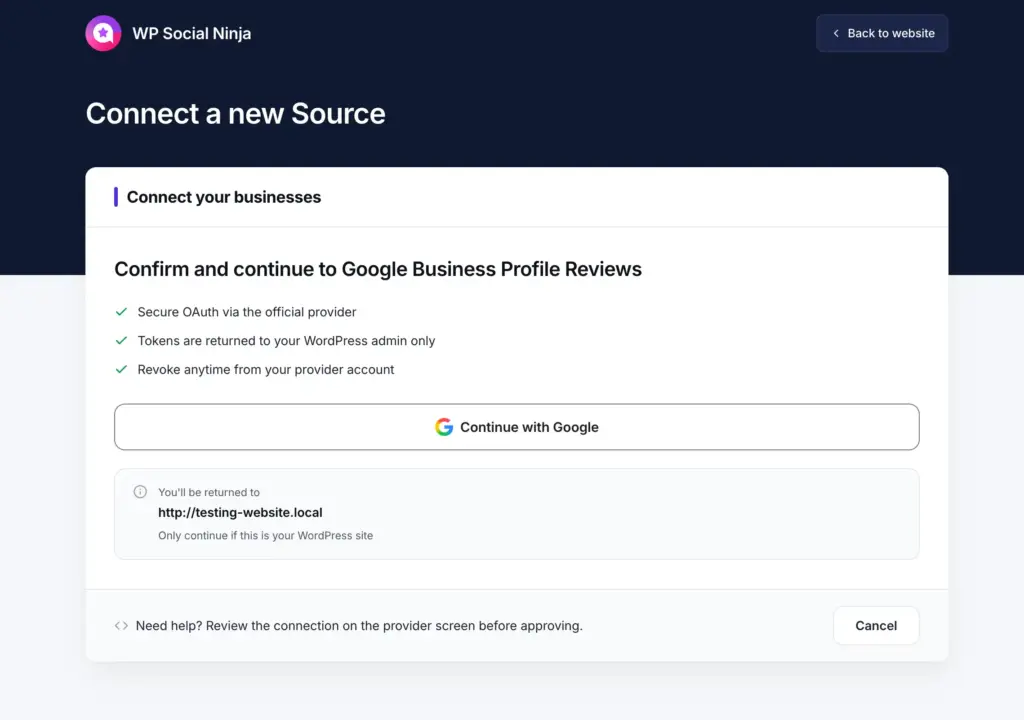Continue with Google sign-in button
This screenshot has height=720, width=1024.
(x=517, y=427)
